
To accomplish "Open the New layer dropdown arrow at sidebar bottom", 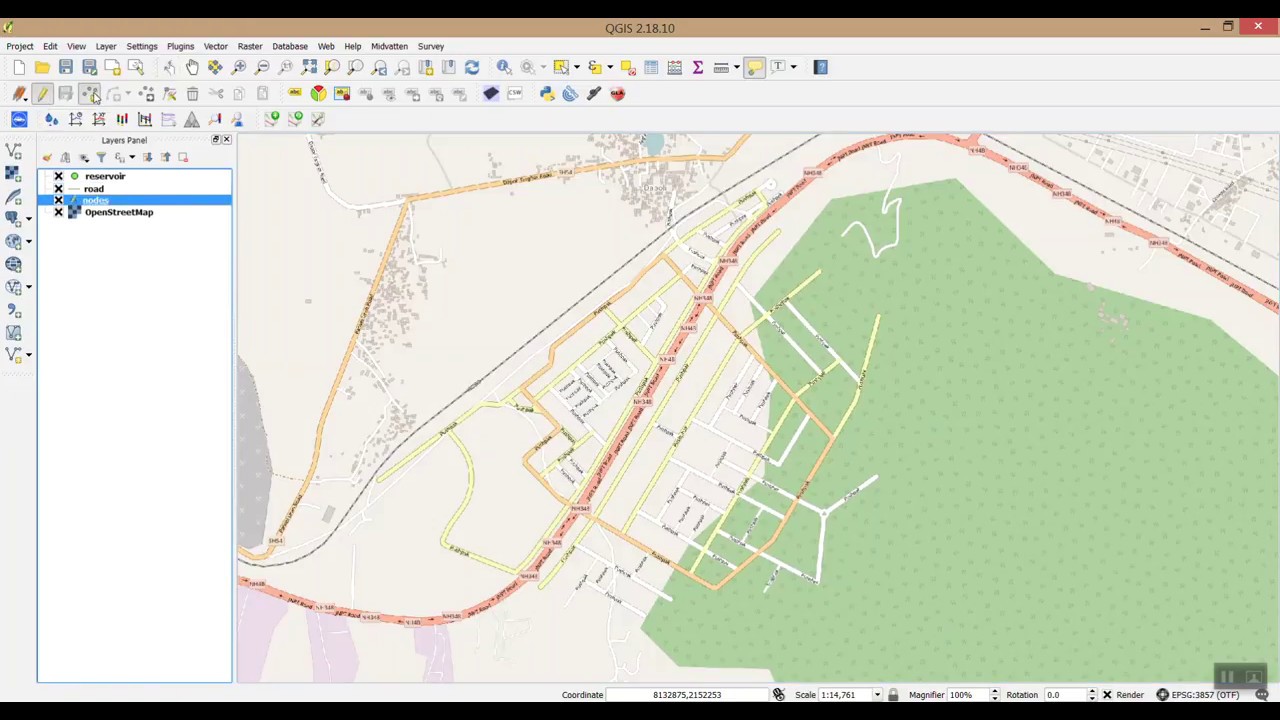I will (x=29, y=355).
